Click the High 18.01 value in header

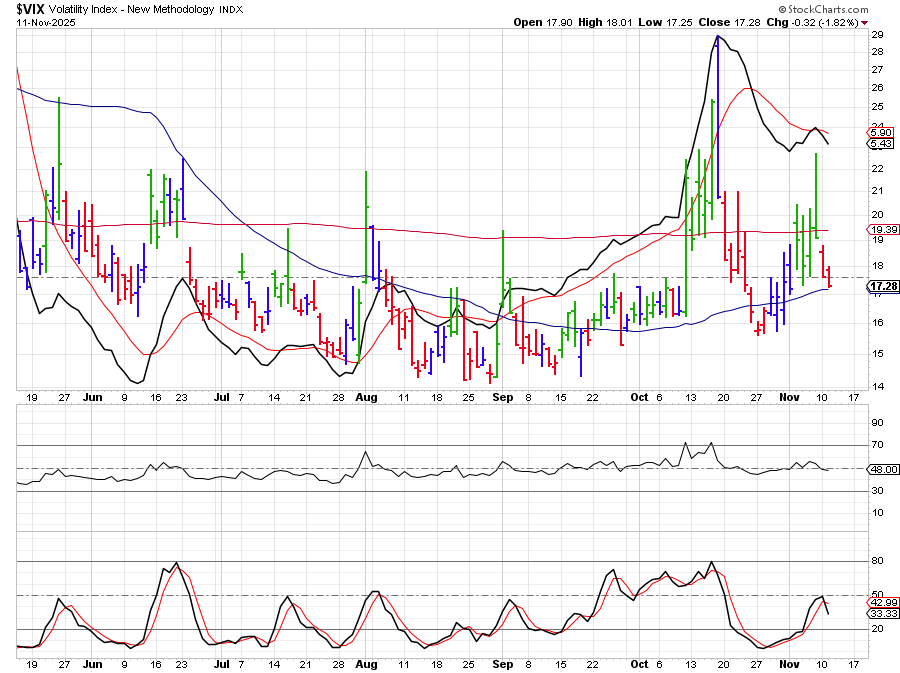click(x=599, y=22)
